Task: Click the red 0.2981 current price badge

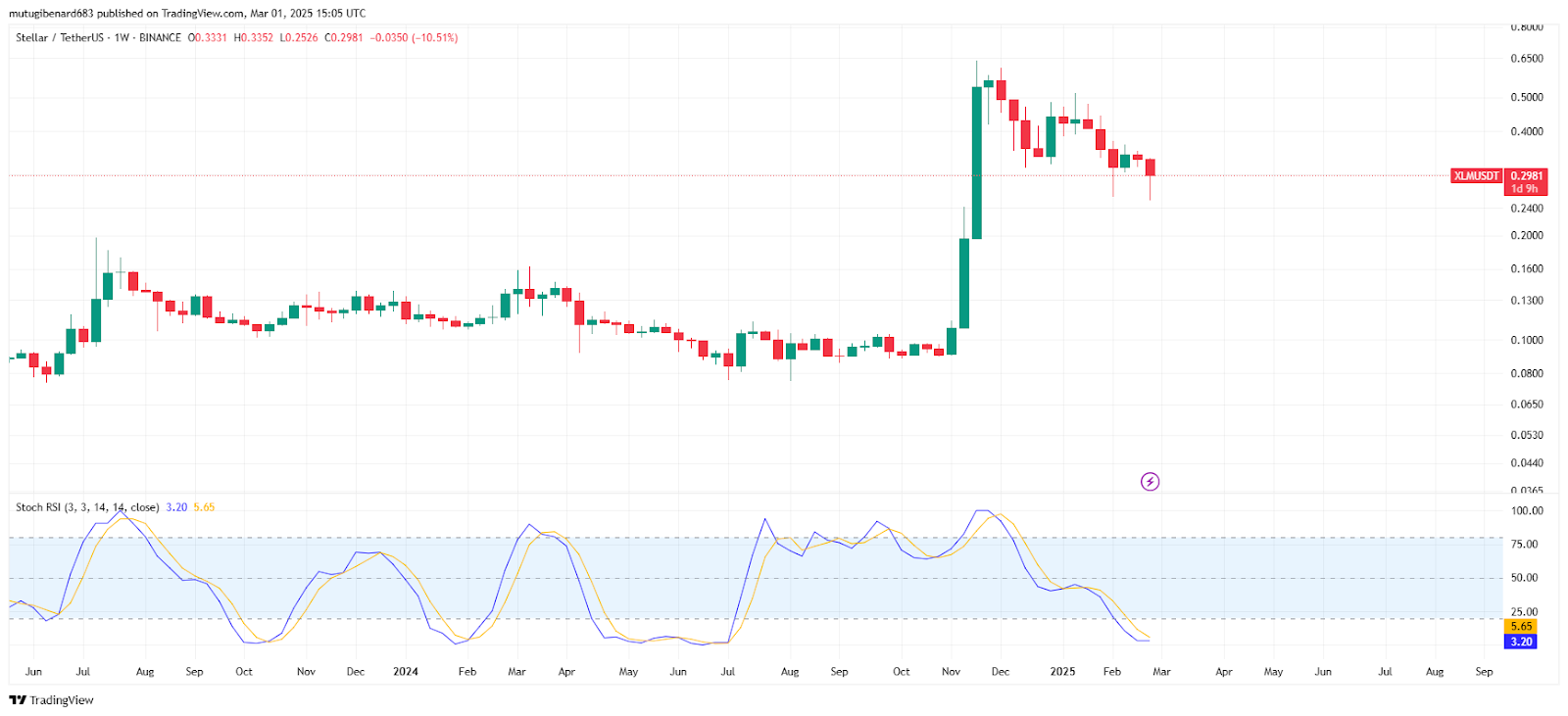Action: point(1526,176)
